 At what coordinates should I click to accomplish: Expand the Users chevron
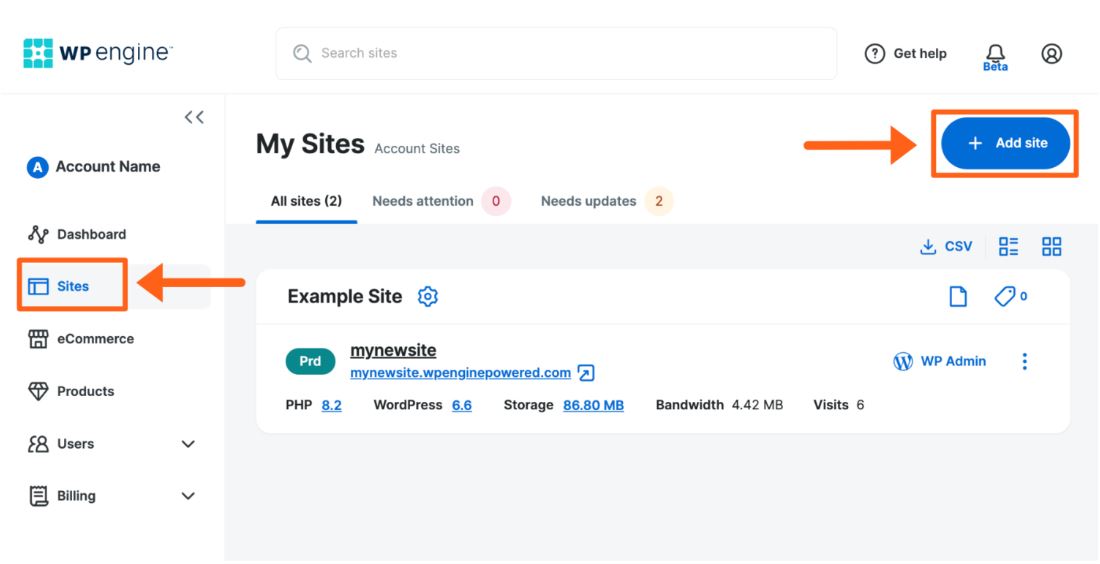(x=188, y=444)
